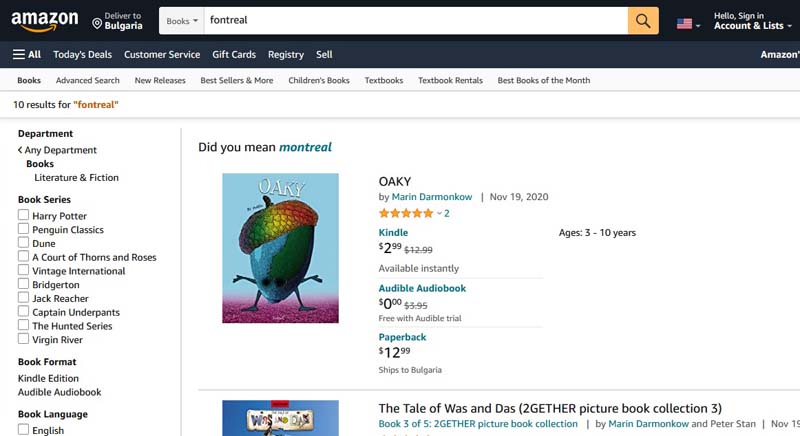
Task: Expand the Account & Lists menu
Action: pyautogui.click(x=748, y=25)
